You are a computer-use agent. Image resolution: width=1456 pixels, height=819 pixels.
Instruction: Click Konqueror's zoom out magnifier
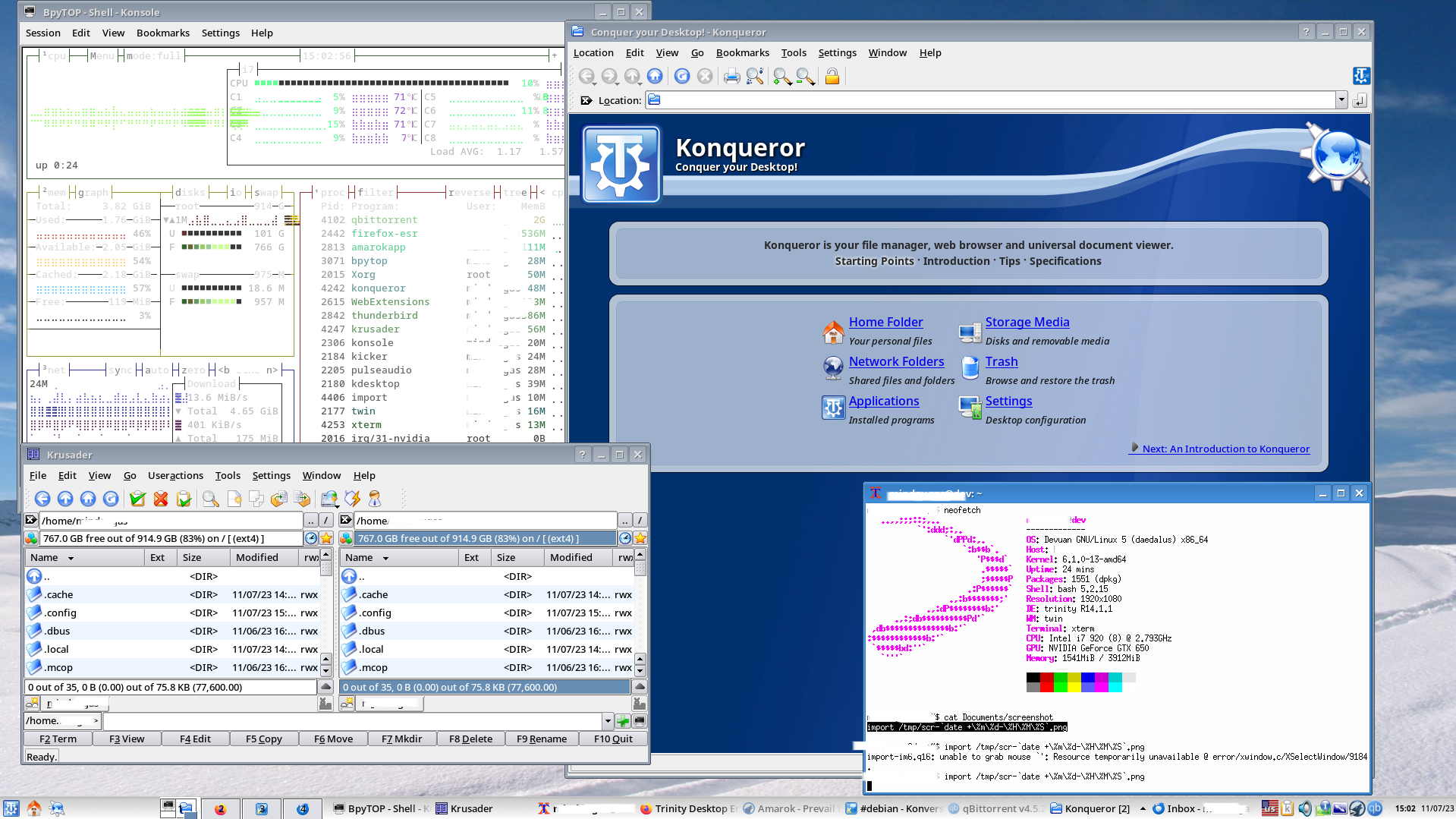pyautogui.click(x=806, y=76)
